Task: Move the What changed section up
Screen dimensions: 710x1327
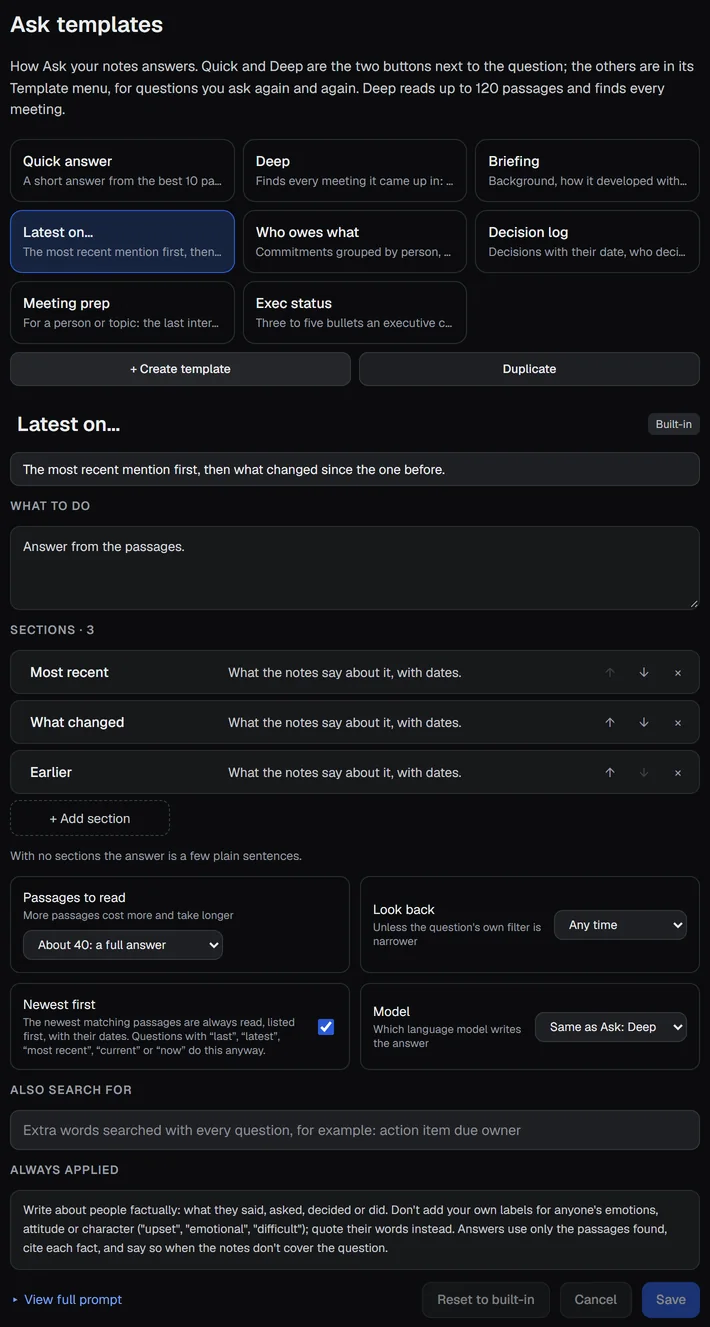Action: (x=610, y=722)
